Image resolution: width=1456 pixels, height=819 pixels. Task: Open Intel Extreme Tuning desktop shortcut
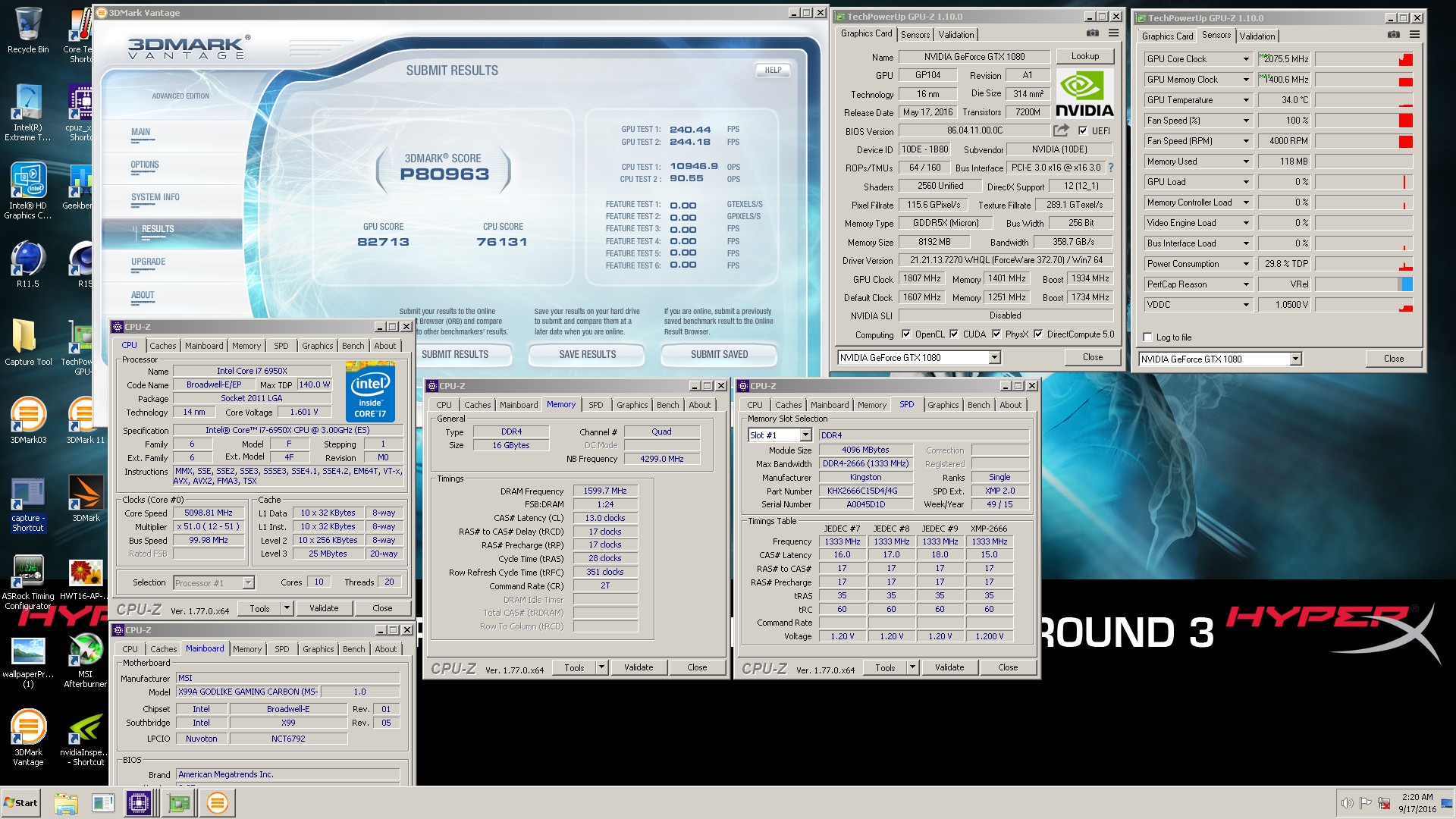pos(28,112)
